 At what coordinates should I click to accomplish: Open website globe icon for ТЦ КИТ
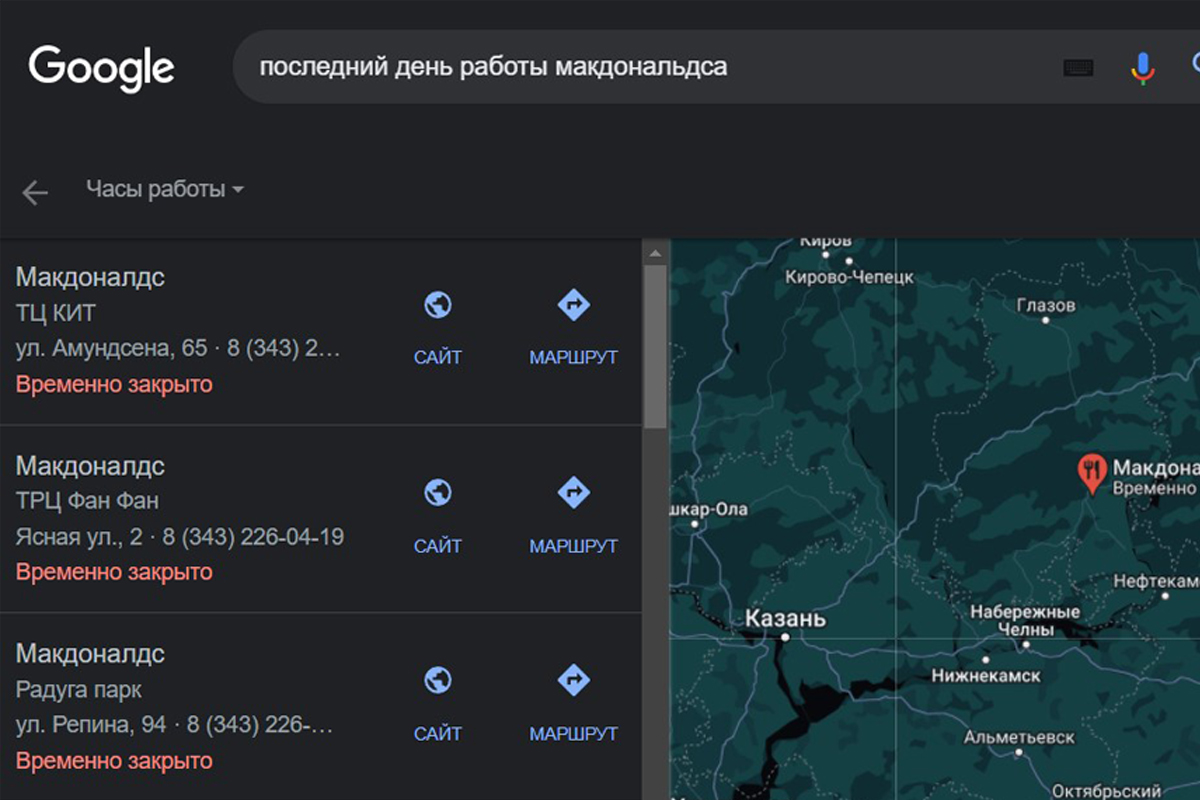coord(437,305)
